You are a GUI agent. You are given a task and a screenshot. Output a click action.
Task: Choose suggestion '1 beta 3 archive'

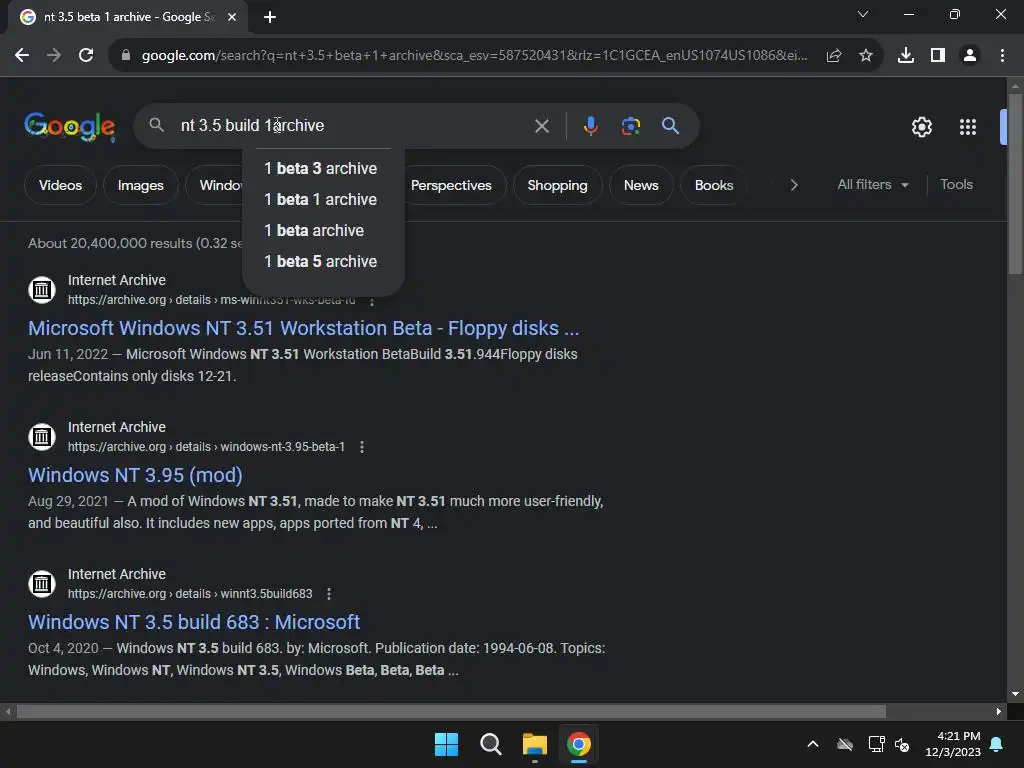click(x=323, y=168)
